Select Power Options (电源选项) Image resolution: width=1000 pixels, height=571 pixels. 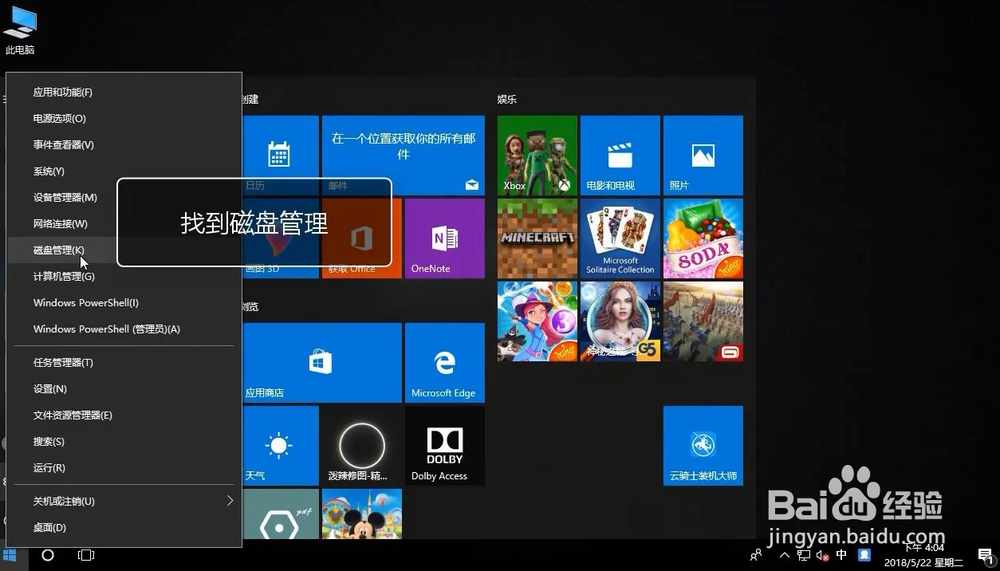click(x=124, y=118)
